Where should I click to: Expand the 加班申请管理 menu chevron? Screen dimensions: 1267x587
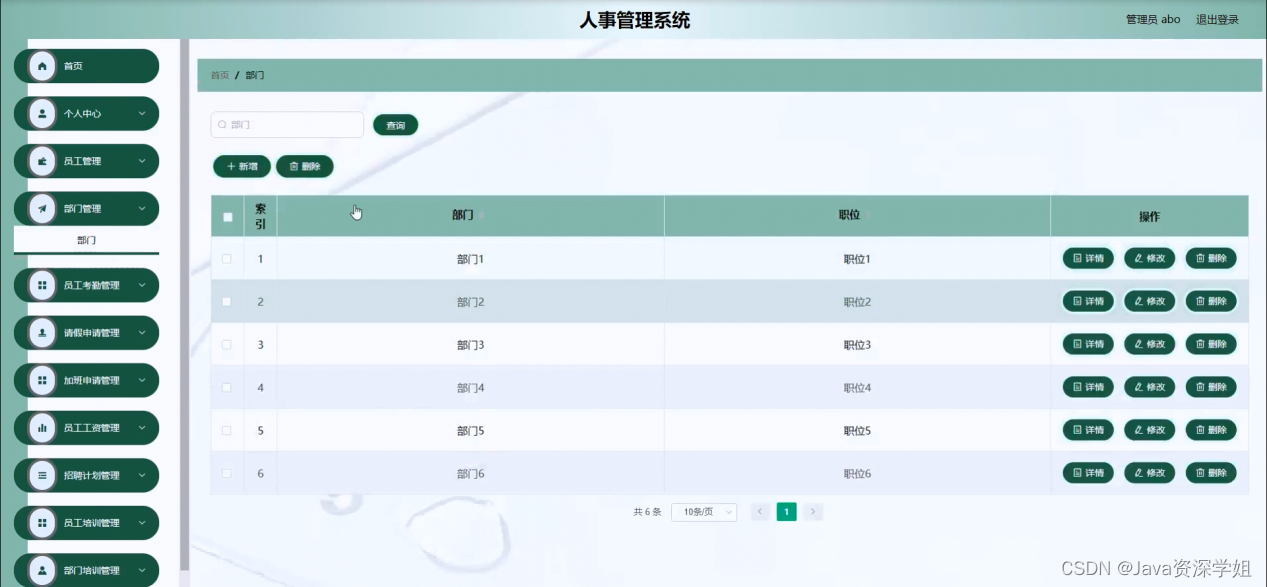coord(142,380)
